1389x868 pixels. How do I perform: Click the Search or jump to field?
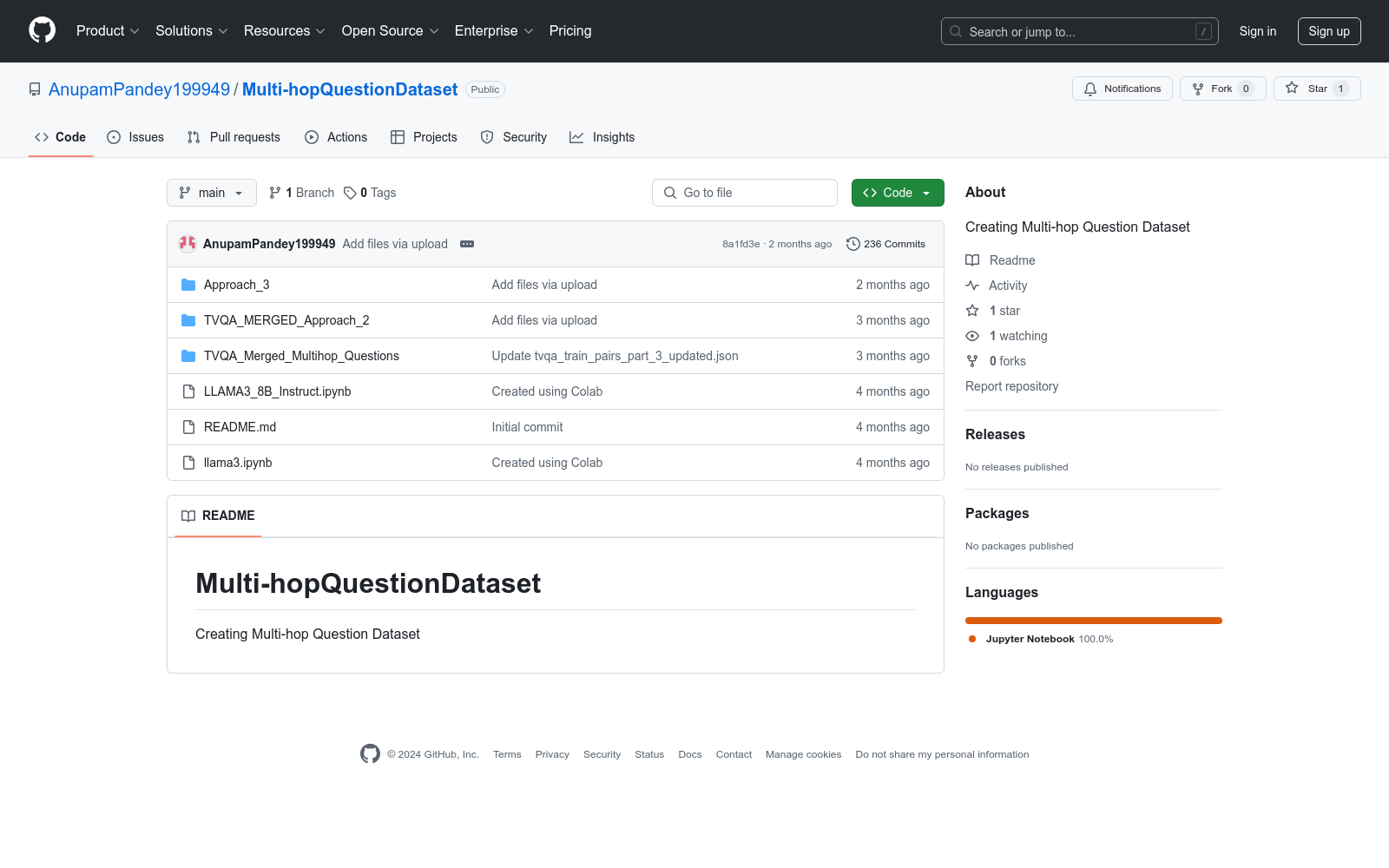[1080, 31]
